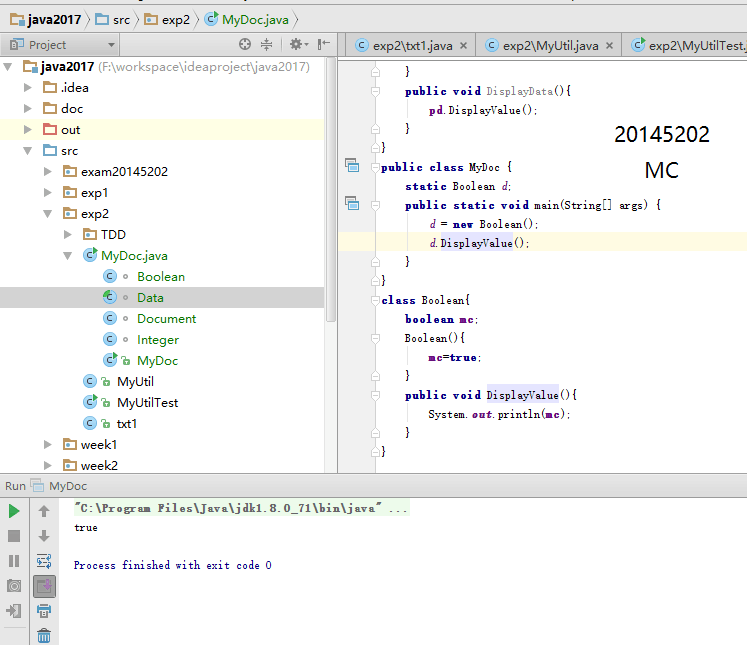Click the run gutter icon beside main method
This screenshot has width=747, height=645.
coord(352,203)
